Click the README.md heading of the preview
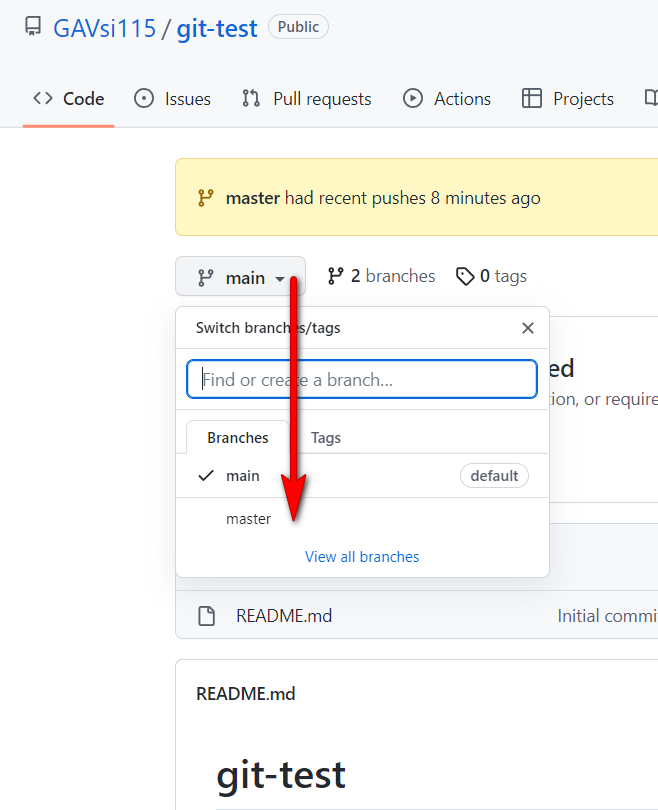Screen dimensions: 658x810 click(246, 694)
